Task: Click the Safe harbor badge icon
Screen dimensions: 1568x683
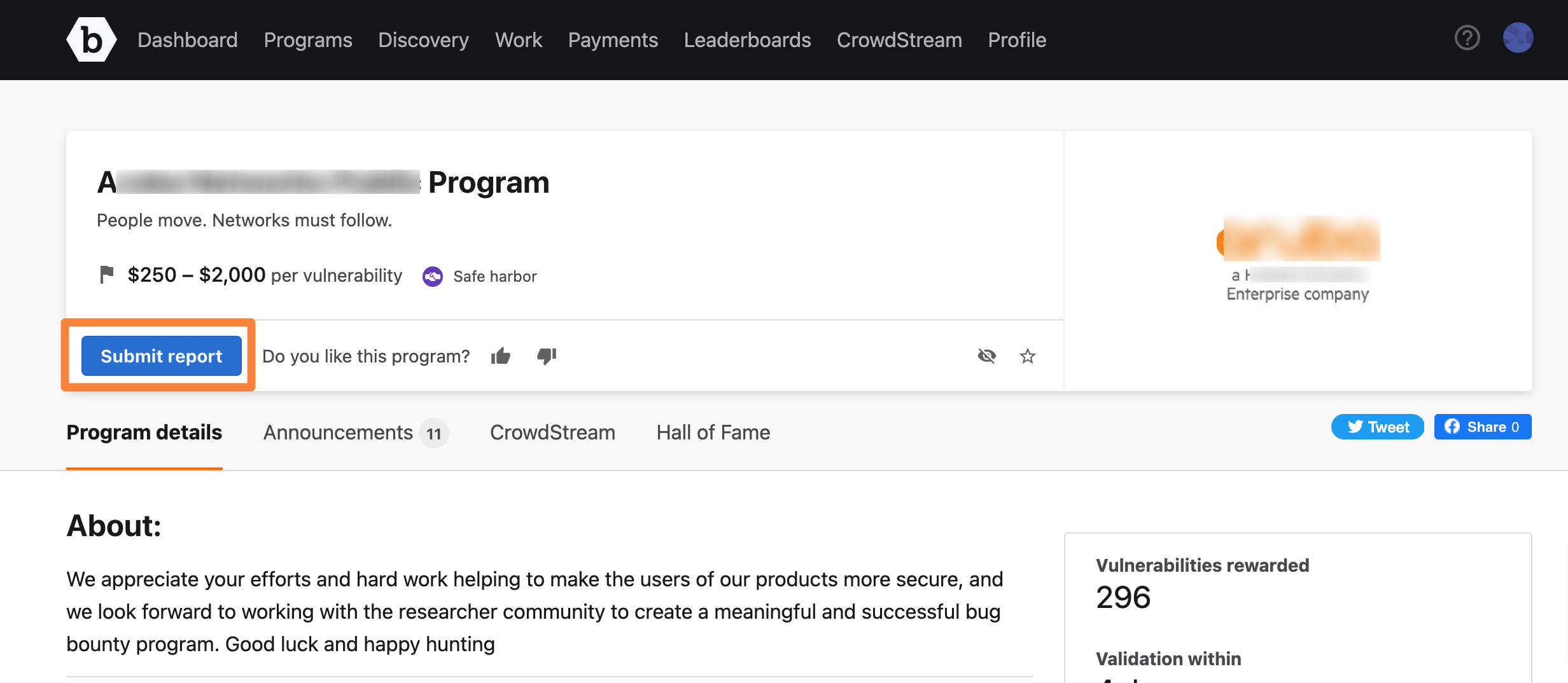Action: [x=433, y=276]
